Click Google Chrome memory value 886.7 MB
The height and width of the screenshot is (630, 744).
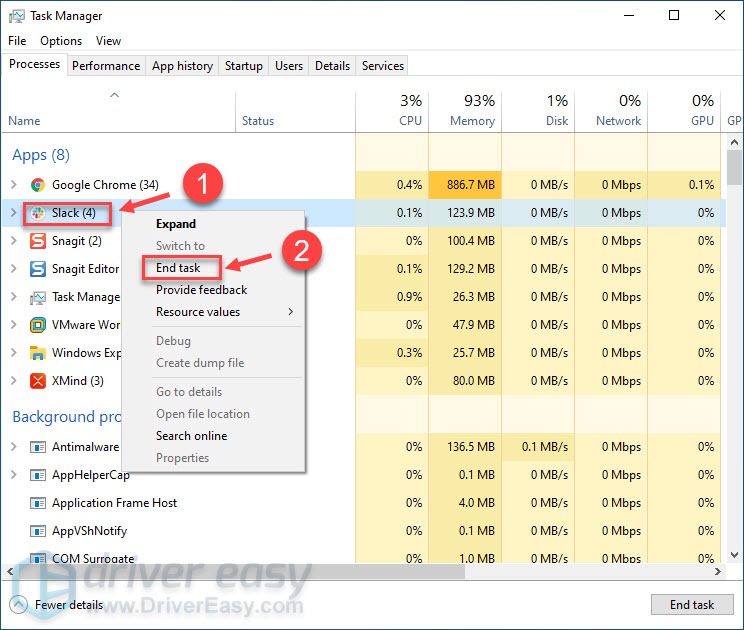click(x=471, y=185)
